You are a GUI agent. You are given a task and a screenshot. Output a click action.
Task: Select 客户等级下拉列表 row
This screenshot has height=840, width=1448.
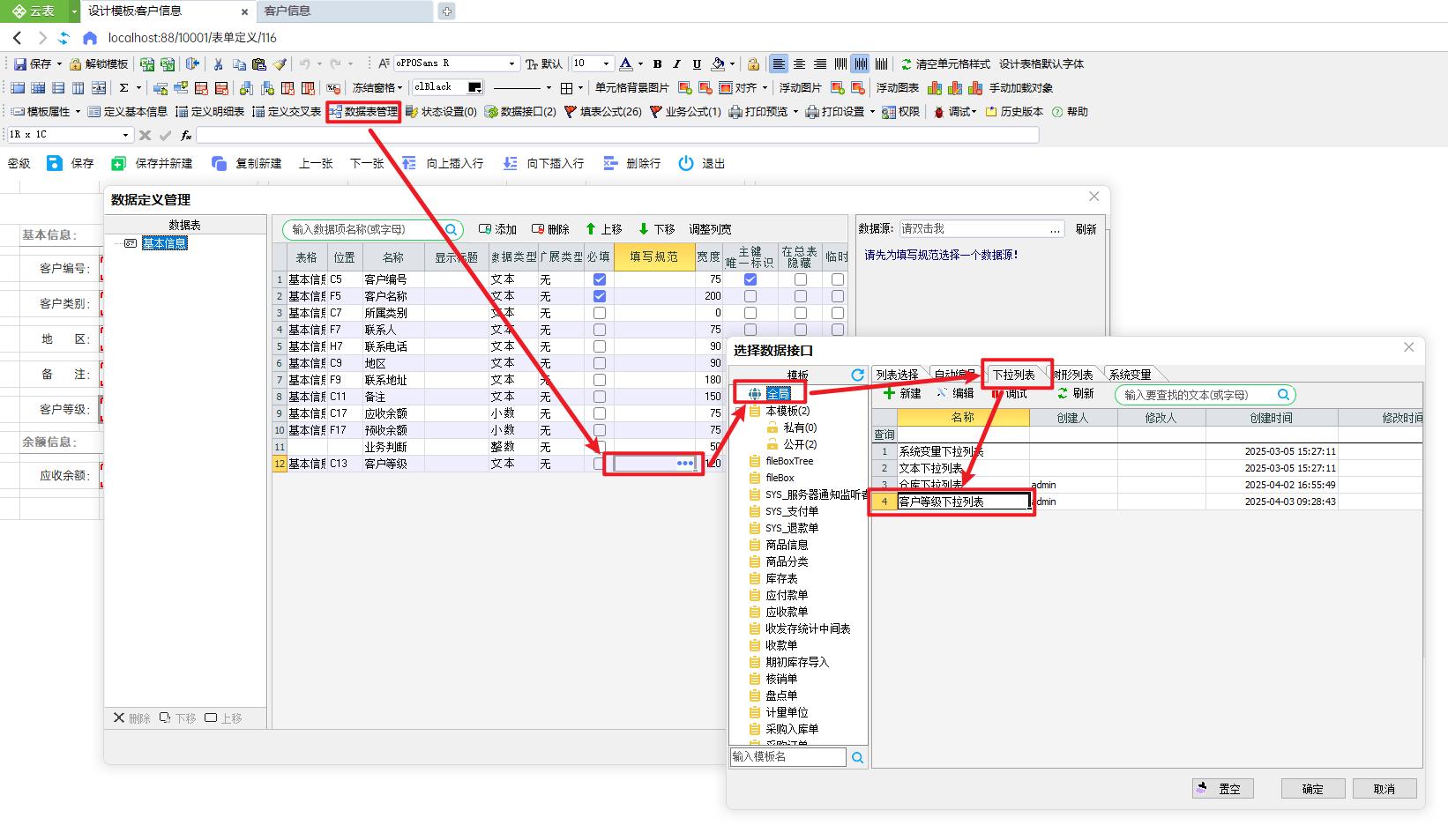(x=963, y=502)
